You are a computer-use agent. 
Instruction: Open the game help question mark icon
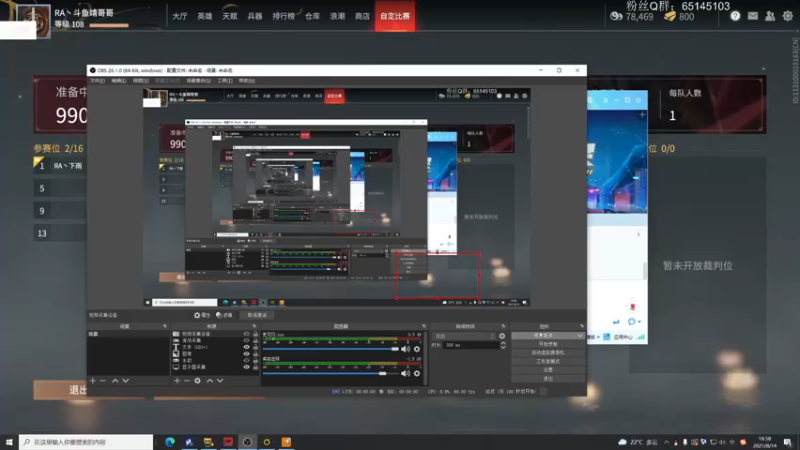[735, 16]
